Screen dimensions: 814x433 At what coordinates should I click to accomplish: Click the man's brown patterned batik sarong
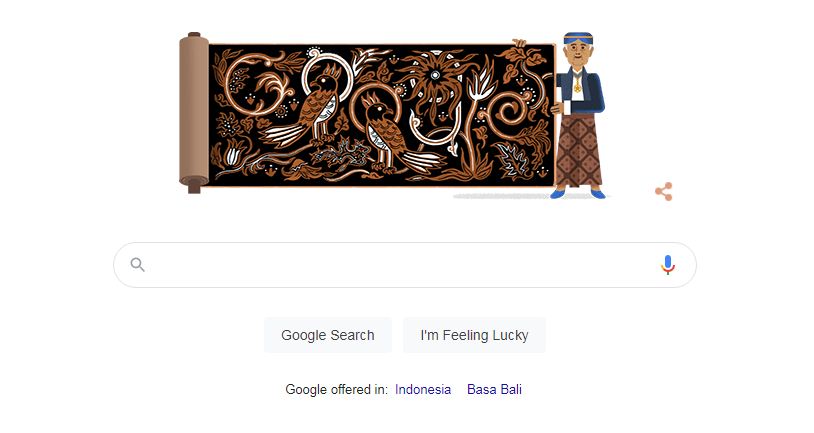pyautogui.click(x=578, y=151)
